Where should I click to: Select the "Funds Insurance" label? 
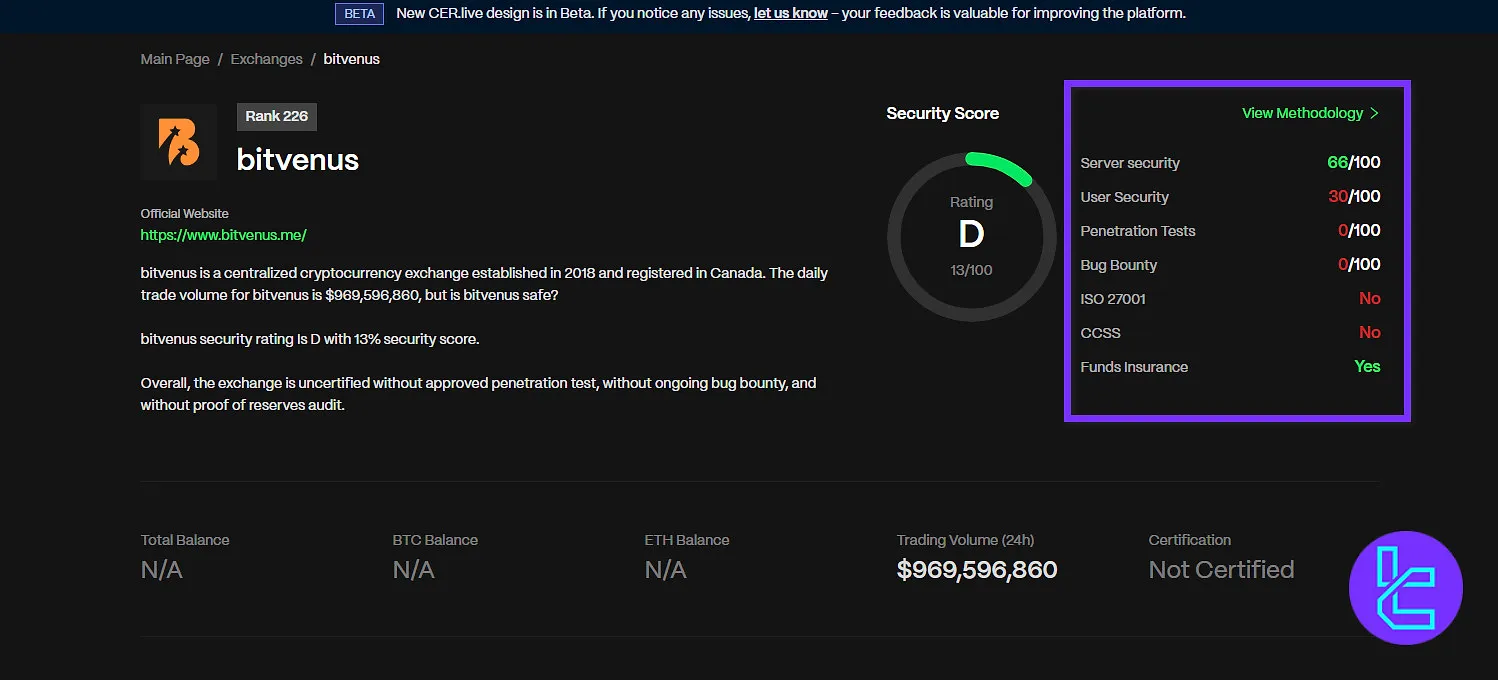[x=1134, y=367]
